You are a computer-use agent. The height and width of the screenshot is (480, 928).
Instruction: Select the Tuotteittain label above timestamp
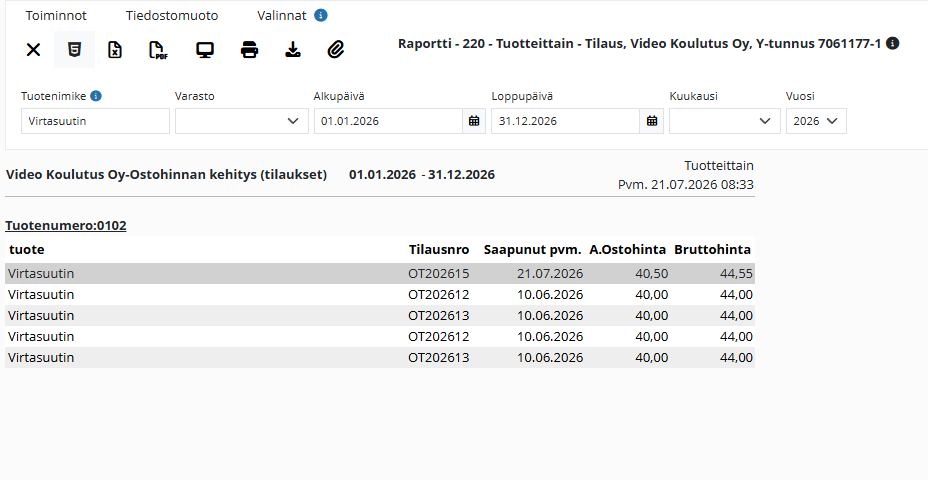719,166
